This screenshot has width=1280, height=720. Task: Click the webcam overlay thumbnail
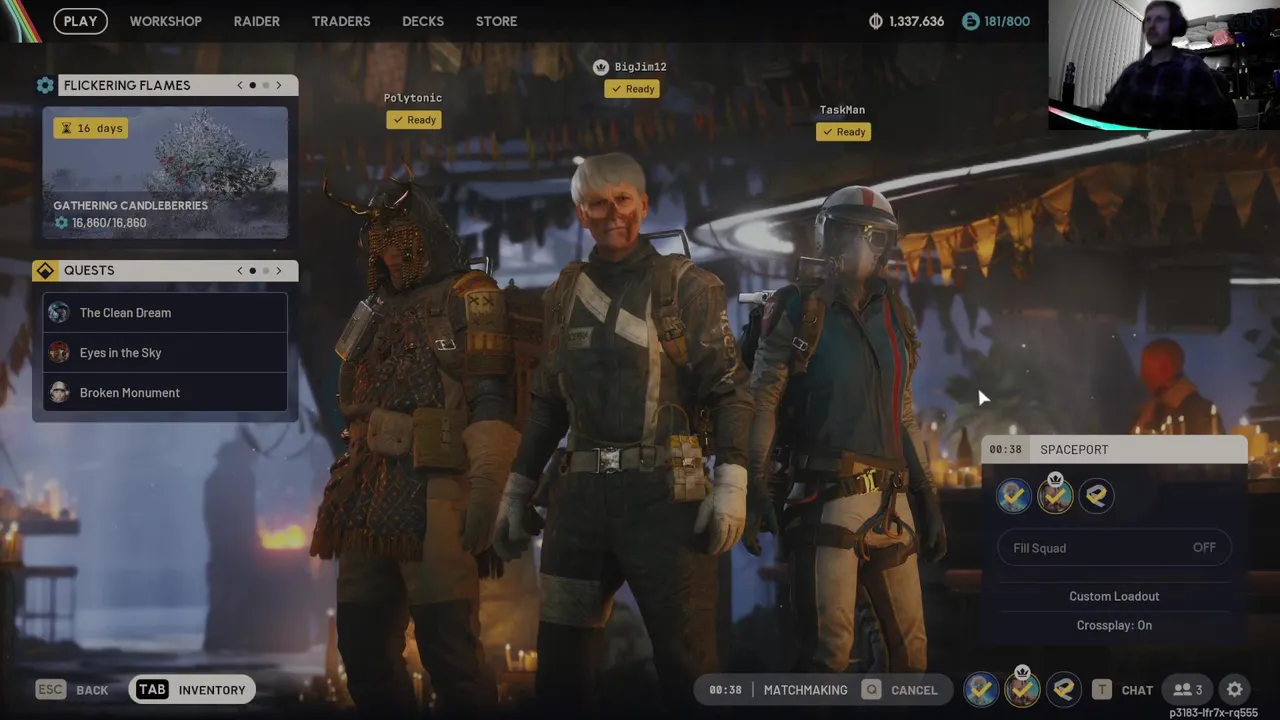1164,65
